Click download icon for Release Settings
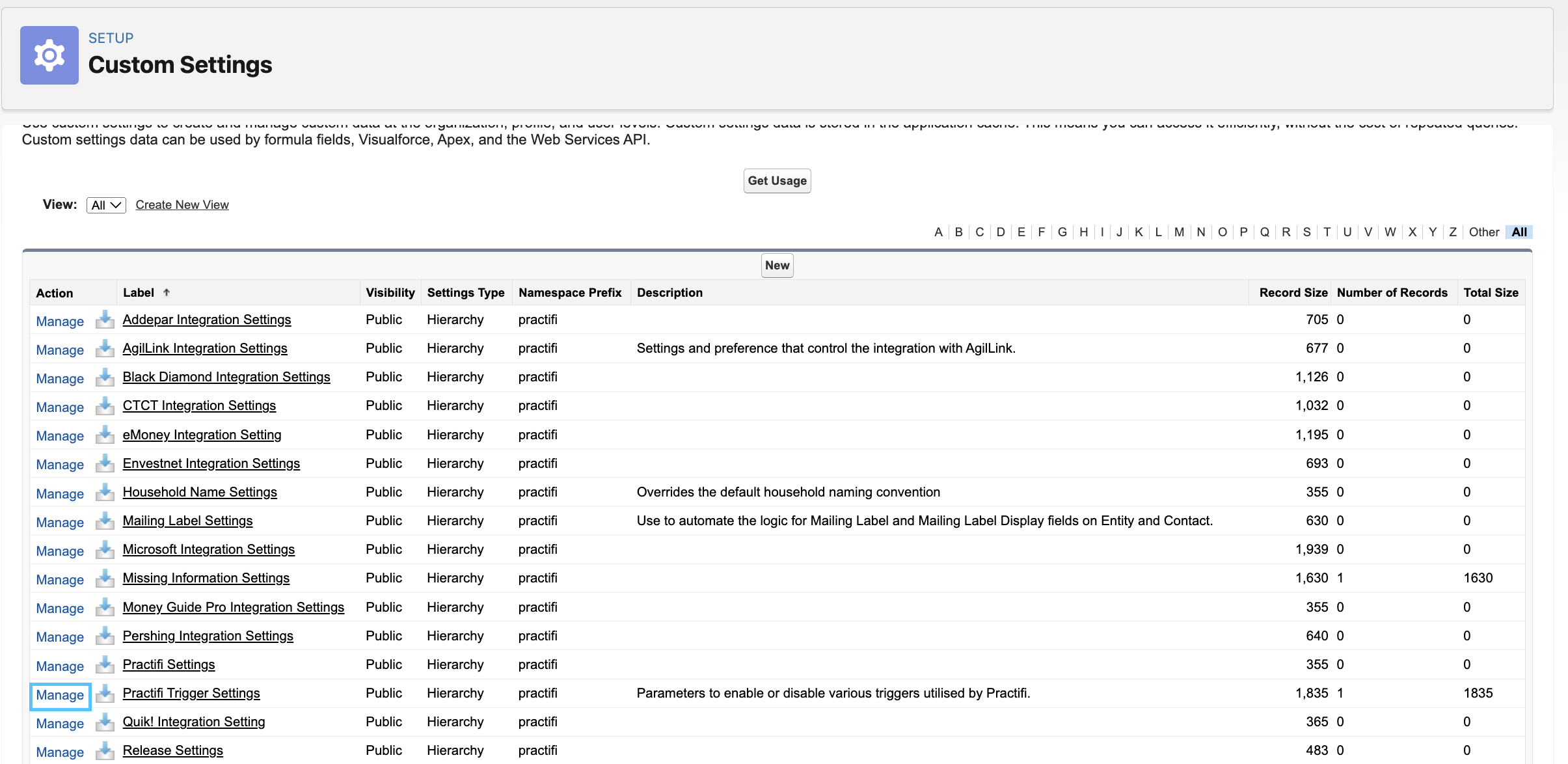The width and height of the screenshot is (1568, 764). 105,750
